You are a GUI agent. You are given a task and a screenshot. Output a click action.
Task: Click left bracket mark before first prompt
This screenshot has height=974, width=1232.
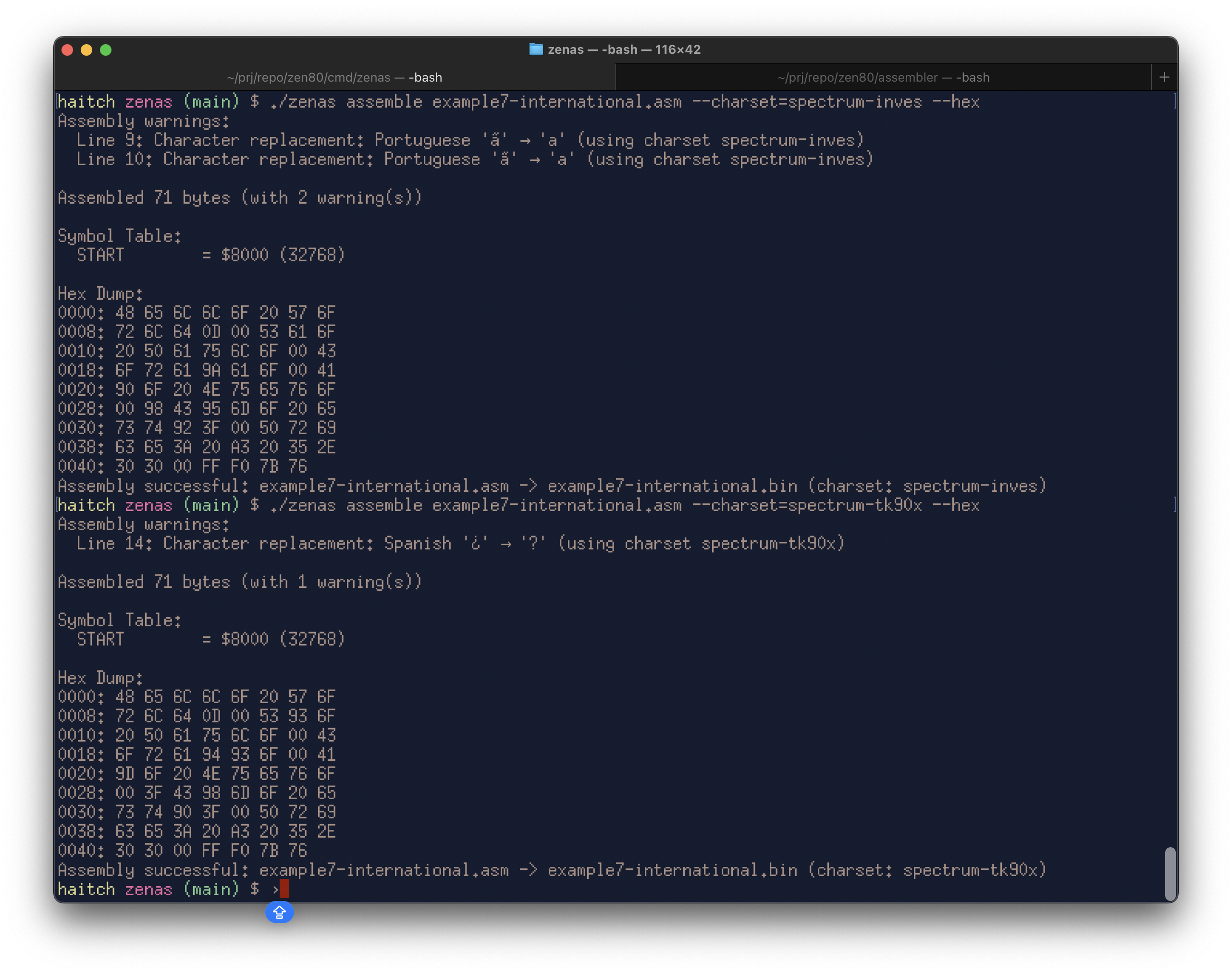tap(57, 101)
